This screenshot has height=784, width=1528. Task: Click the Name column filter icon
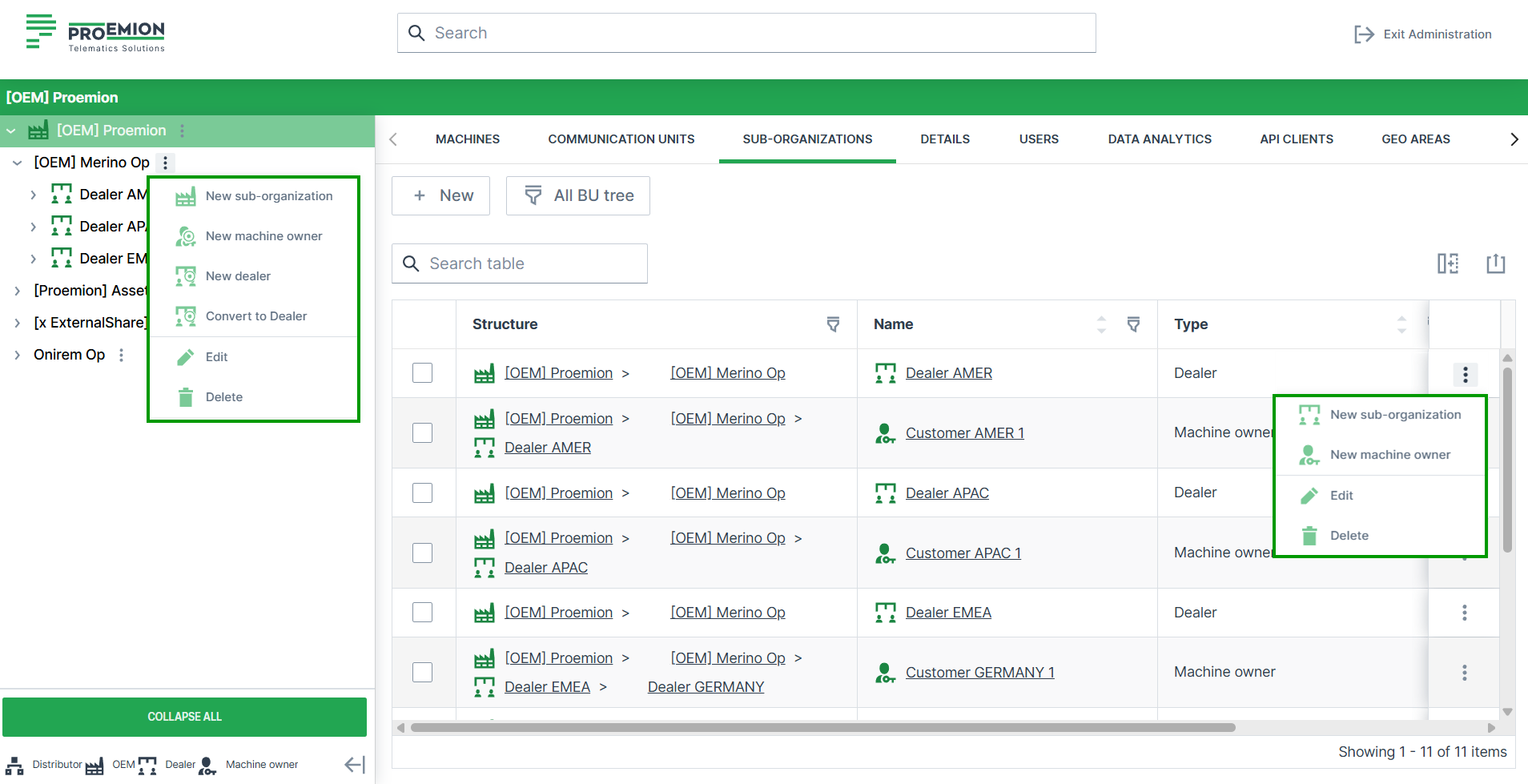(1133, 324)
